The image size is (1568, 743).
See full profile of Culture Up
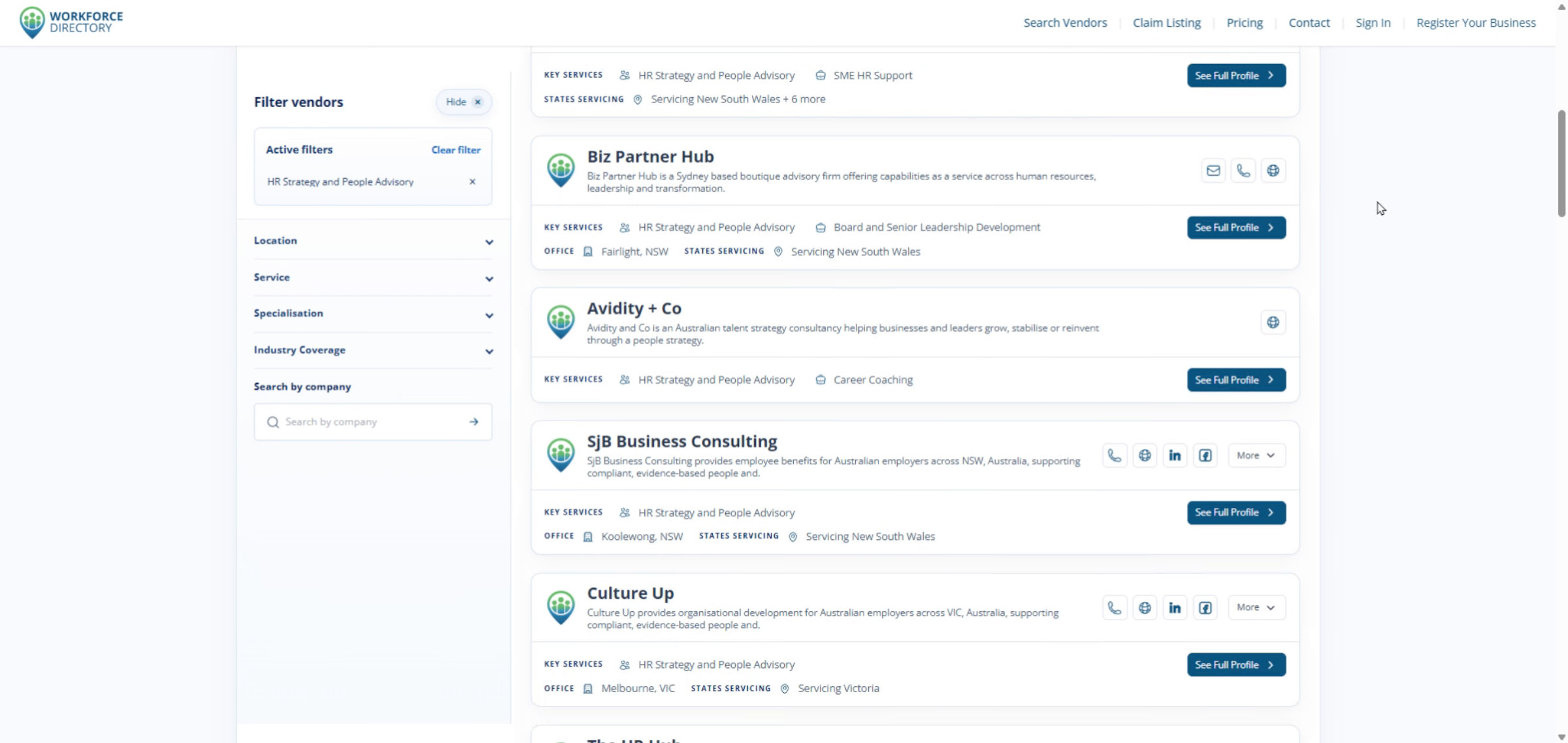click(1236, 665)
